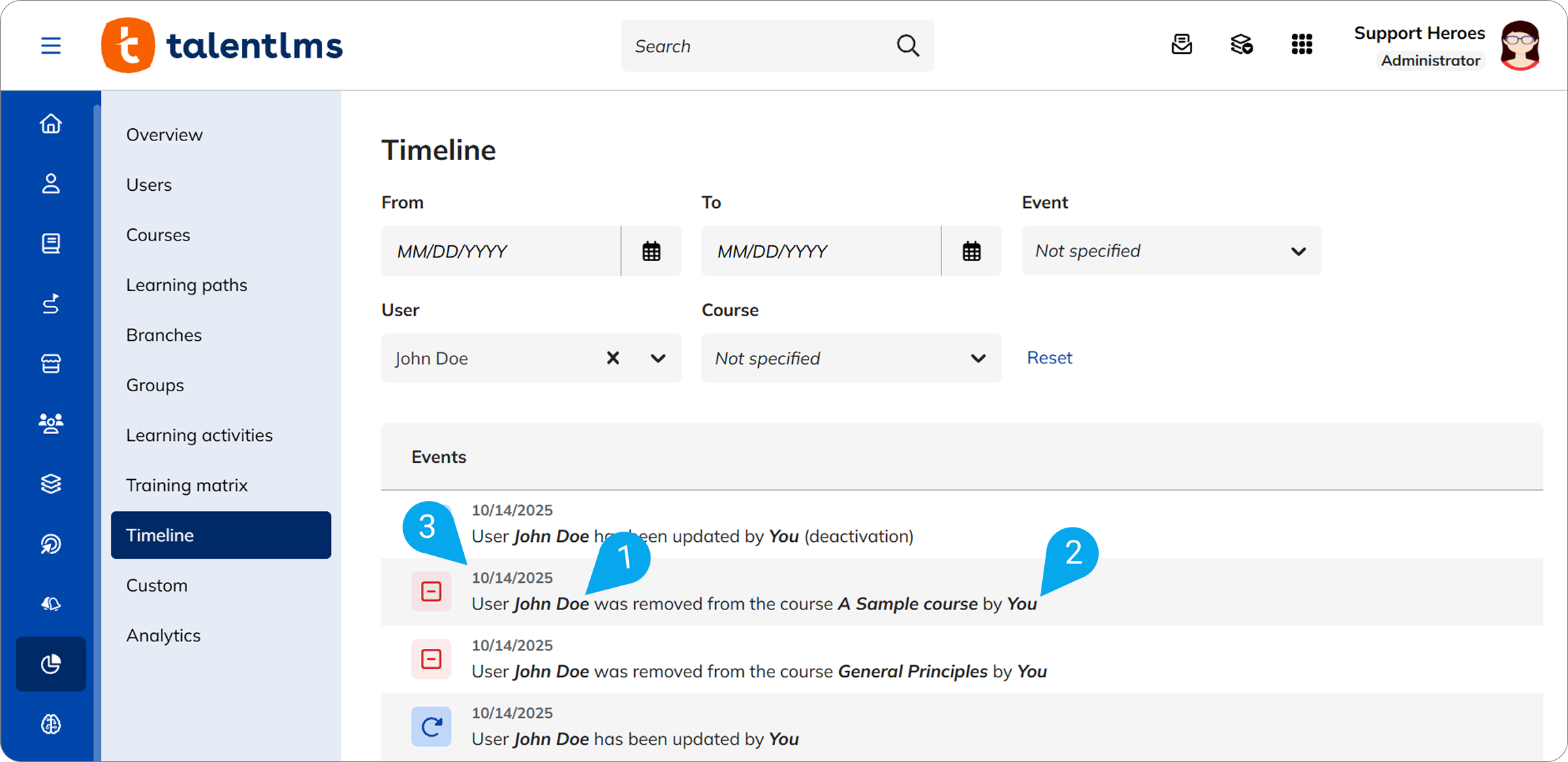Screen dimensions: 1568x762
Task: Open the Automations sidebar icon
Action: (x=51, y=544)
